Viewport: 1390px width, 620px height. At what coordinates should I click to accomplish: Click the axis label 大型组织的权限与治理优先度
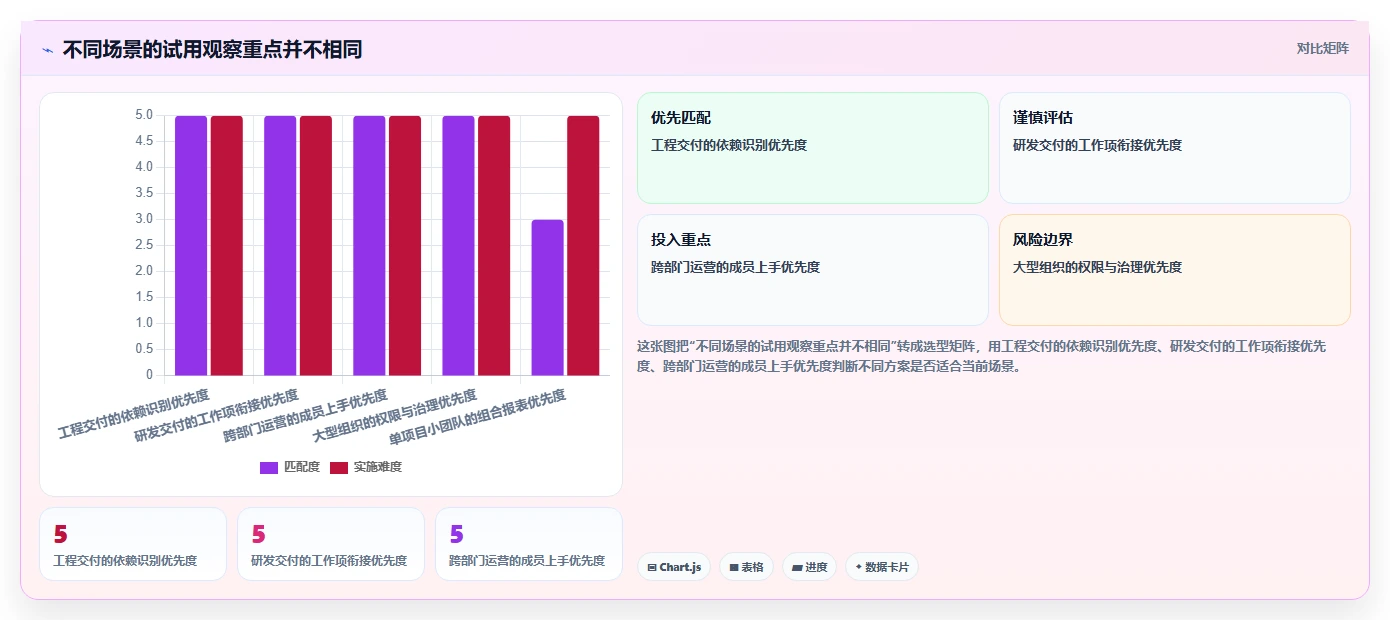(394, 416)
